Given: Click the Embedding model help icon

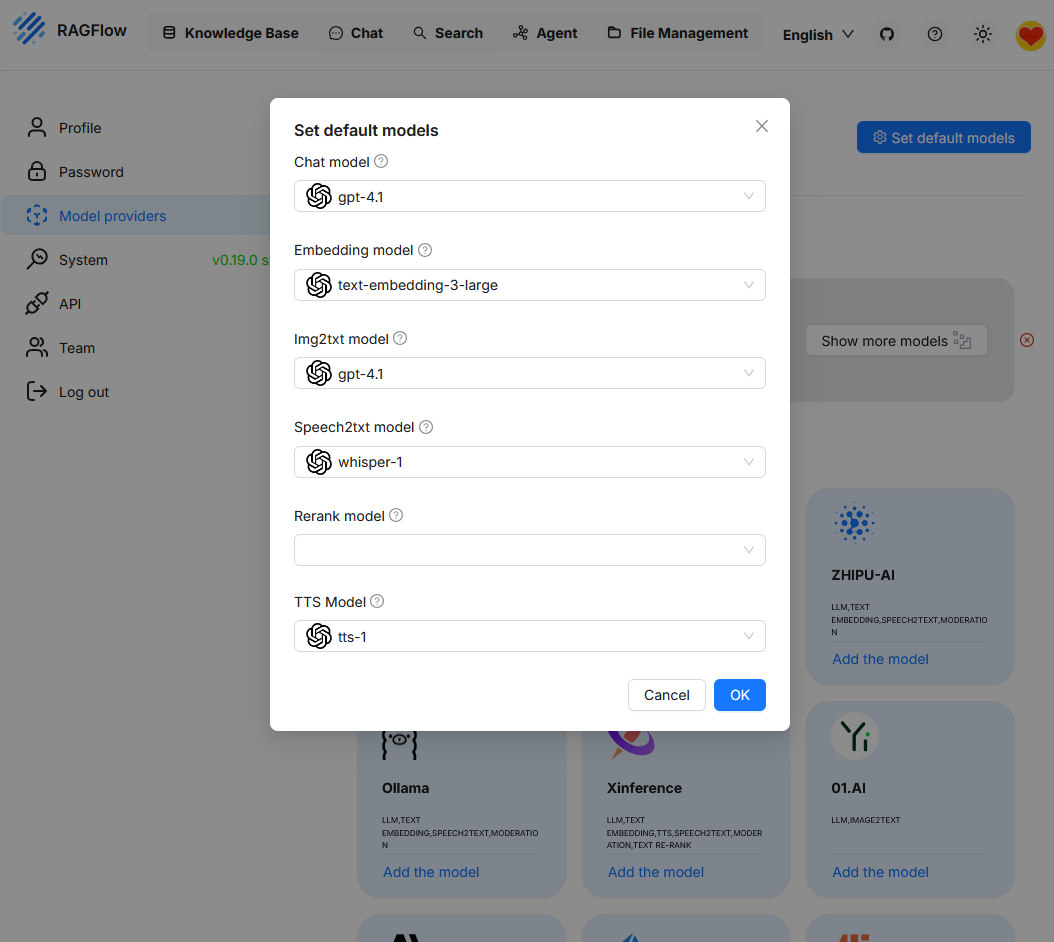Looking at the screenshot, I should pyautogui.click(x=425, y=250).
